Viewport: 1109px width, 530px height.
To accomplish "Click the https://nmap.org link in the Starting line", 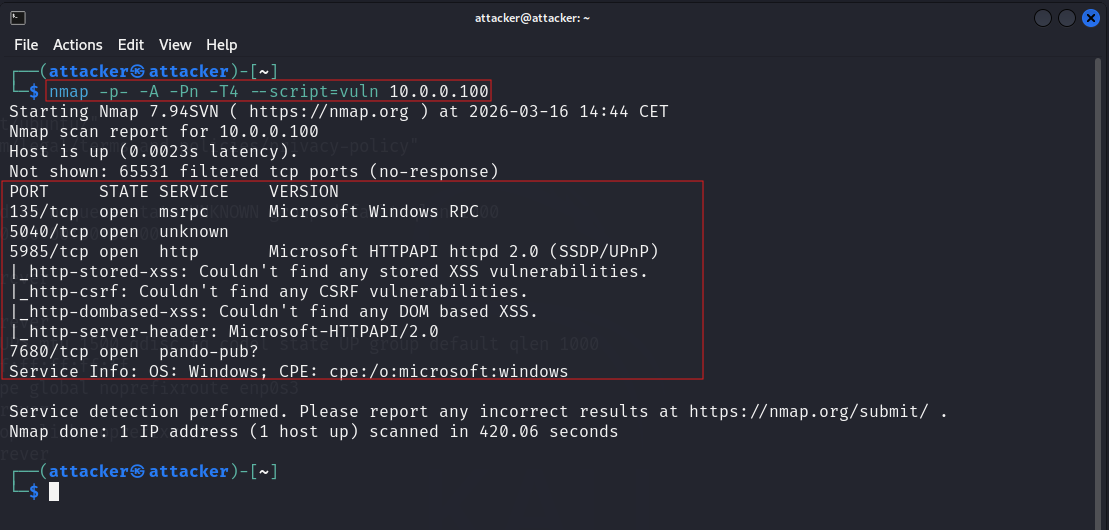I will (329, 111).
